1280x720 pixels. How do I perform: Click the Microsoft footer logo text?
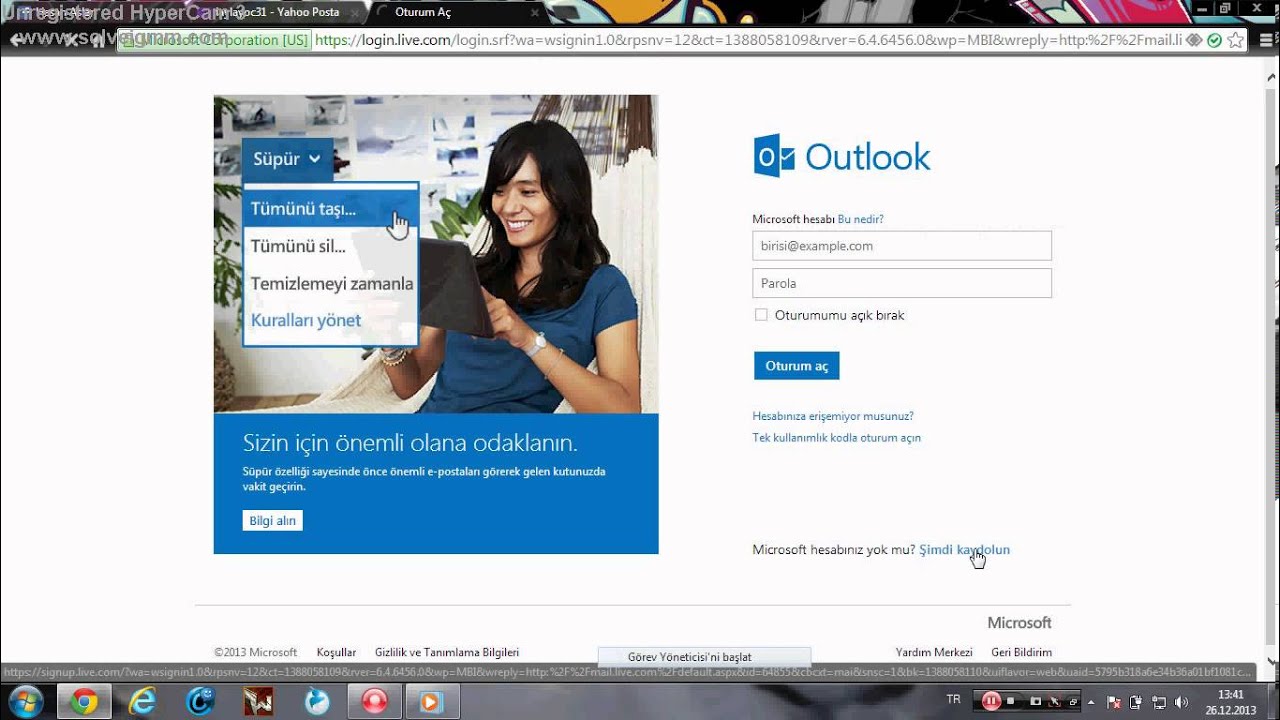point(1020,623)
